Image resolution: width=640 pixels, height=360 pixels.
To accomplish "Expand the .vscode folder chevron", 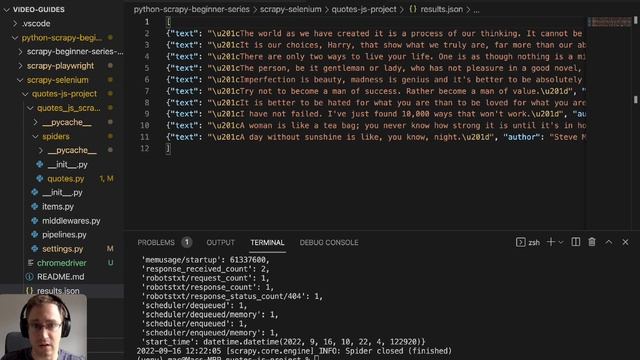I will (x=16, y=24).
